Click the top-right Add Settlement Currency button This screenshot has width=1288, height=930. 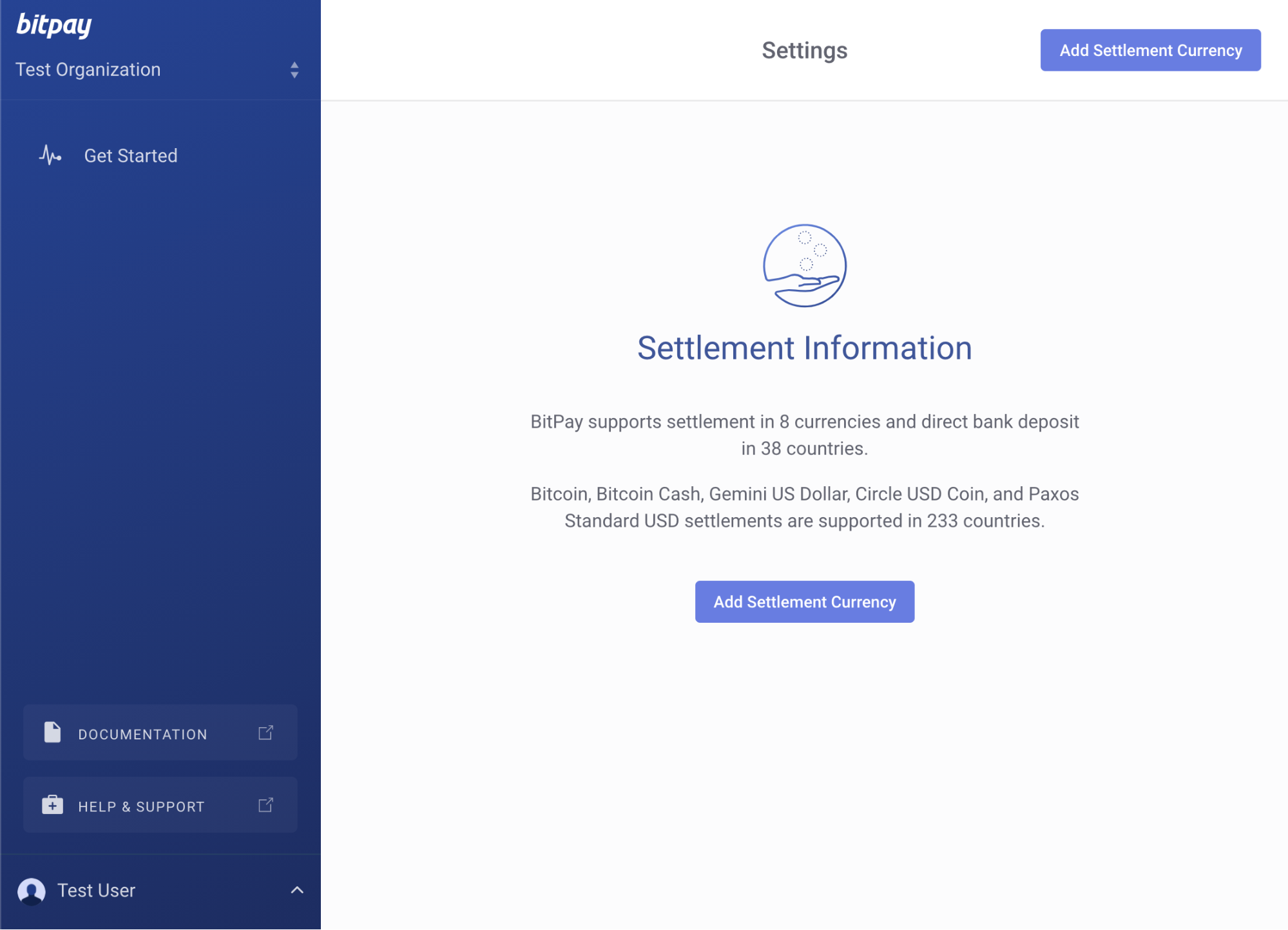tap(1151, 50)
